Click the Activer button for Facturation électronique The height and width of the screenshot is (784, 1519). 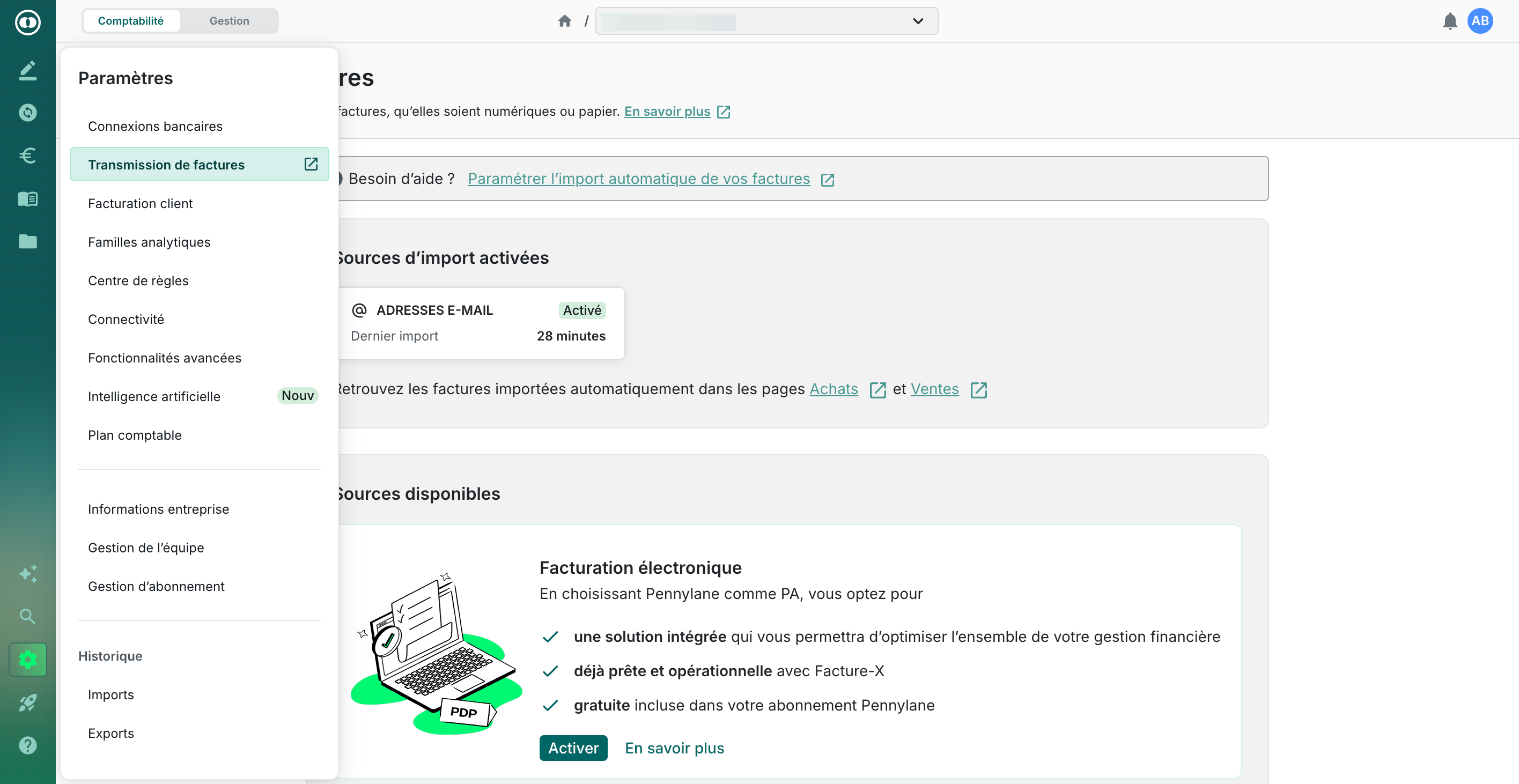(572, 748)
